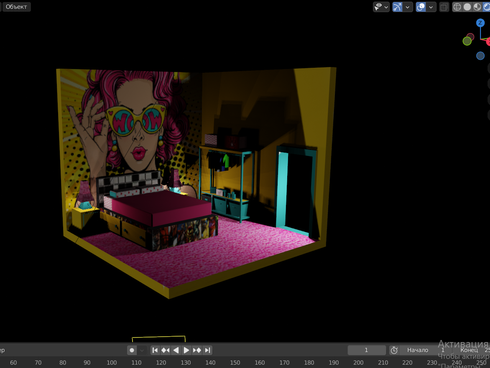Switch to wireframe shading mode
Screen dimensions: 490x368
tap(457, 7)
